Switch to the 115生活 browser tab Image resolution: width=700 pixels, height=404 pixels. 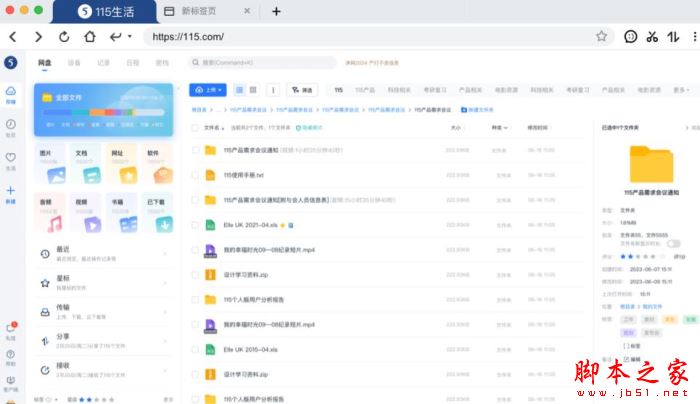(x=105, y=12)
